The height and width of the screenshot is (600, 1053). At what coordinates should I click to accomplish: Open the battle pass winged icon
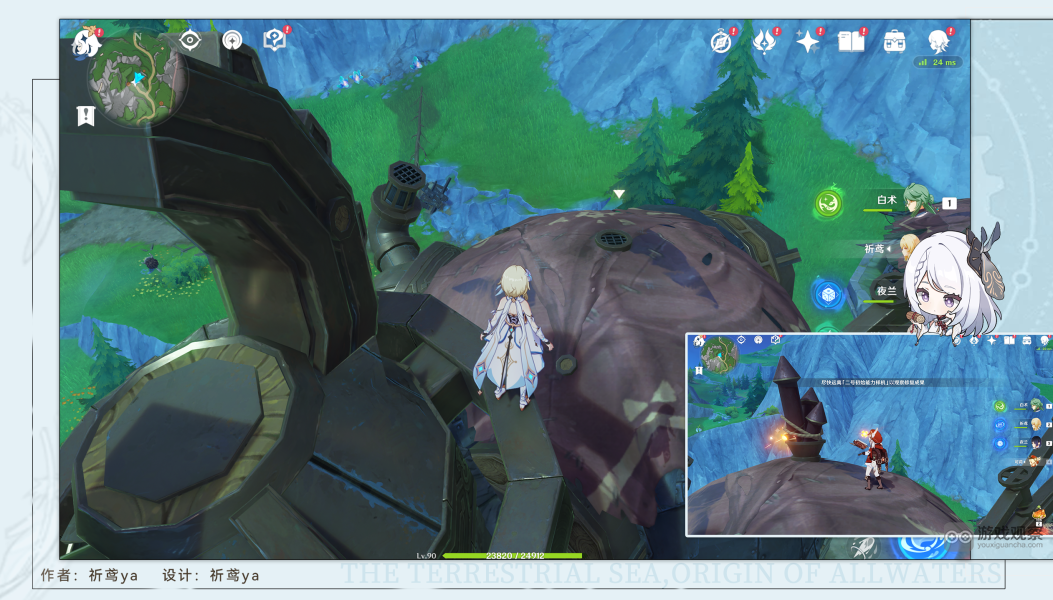tap(765, 41)
